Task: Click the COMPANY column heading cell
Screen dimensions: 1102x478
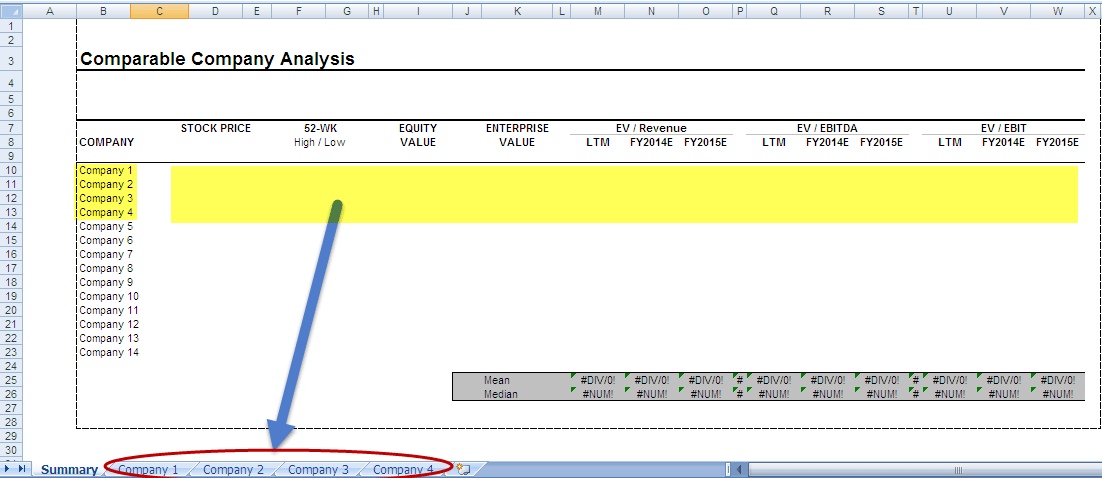Action: pos(107,142)
